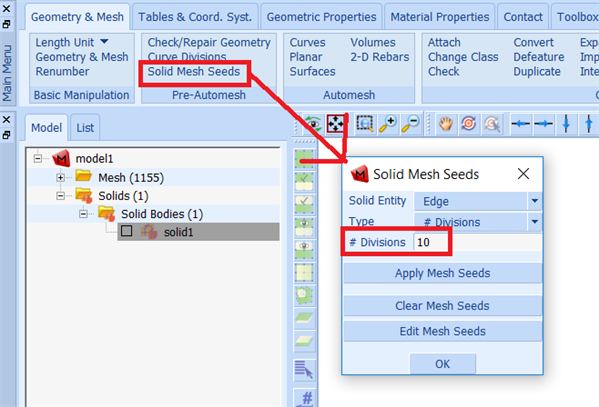
Task: Click the dynamic rotate target icon
Action: tap(468, 124)
